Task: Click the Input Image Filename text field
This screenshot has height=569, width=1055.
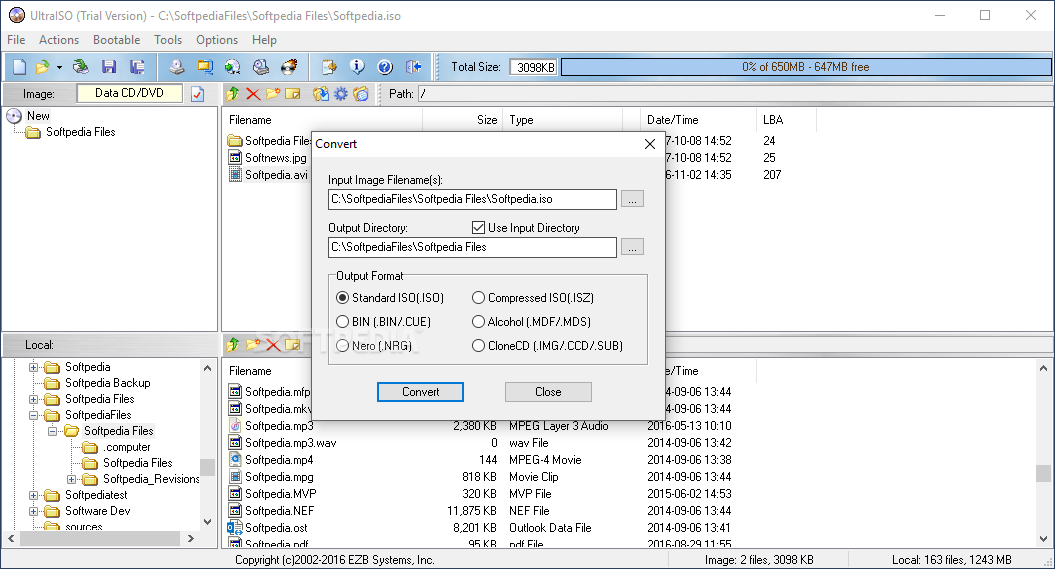Action: pyautogui.click(x=472, y=199)
